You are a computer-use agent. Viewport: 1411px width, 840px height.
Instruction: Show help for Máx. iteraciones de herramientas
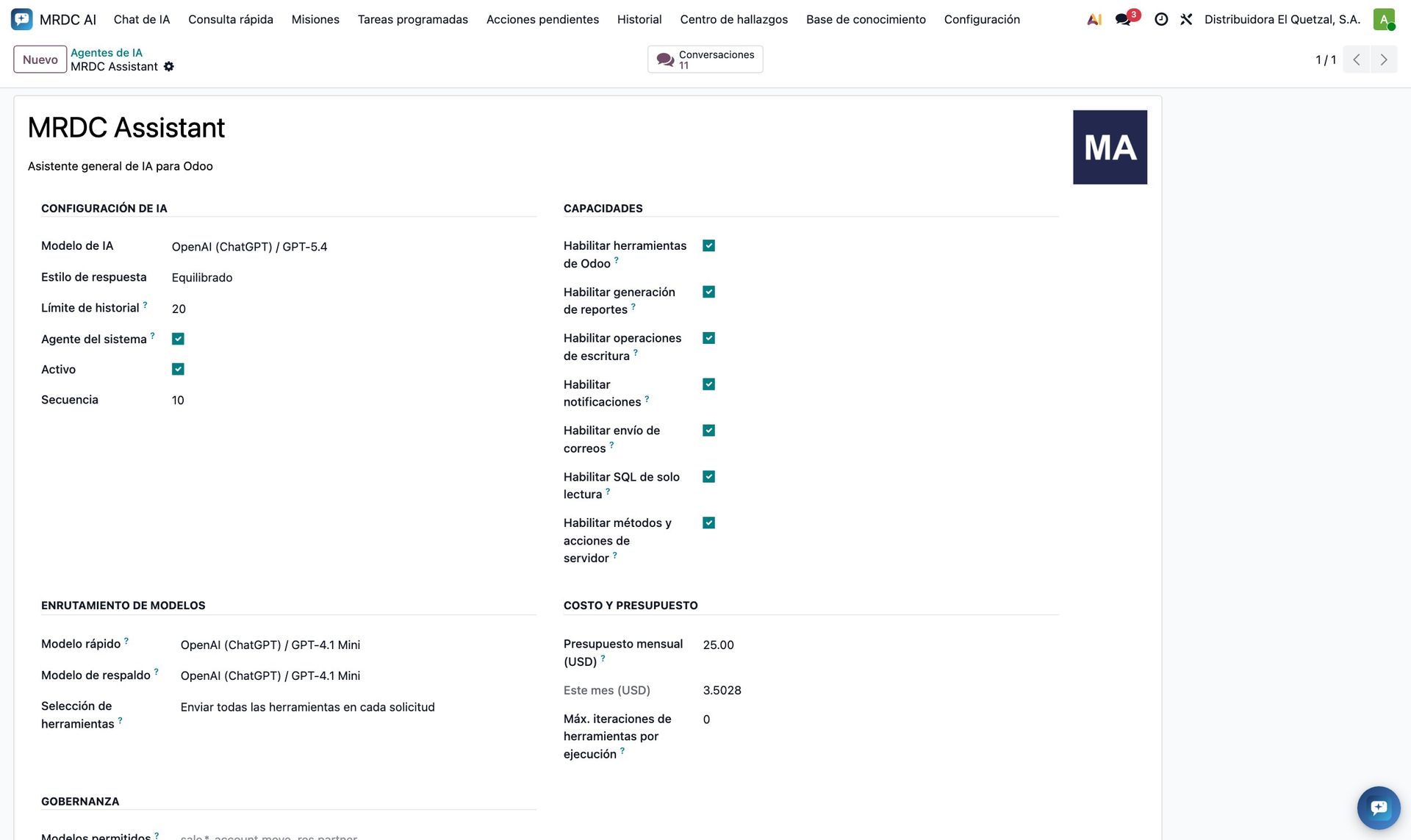[622, 751]
